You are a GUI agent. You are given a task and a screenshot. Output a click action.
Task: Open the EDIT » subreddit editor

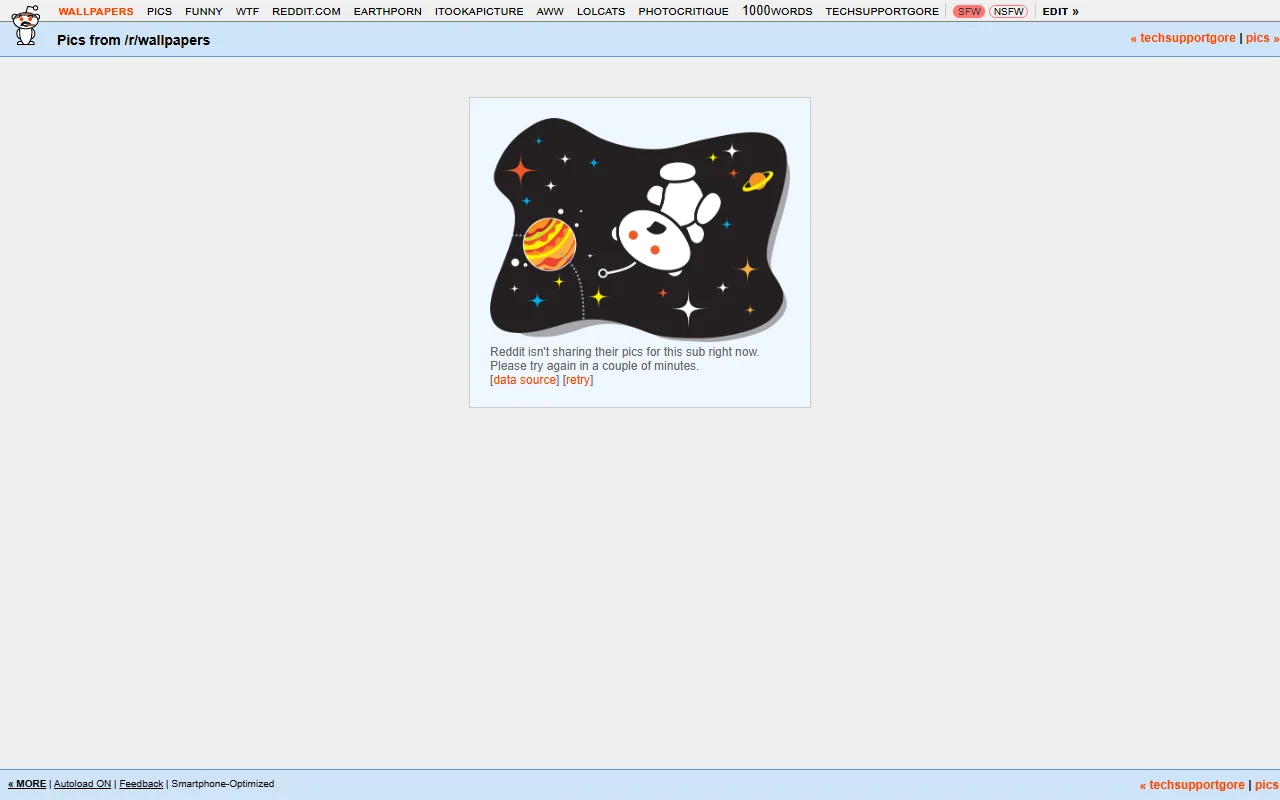click(1060, 11)
